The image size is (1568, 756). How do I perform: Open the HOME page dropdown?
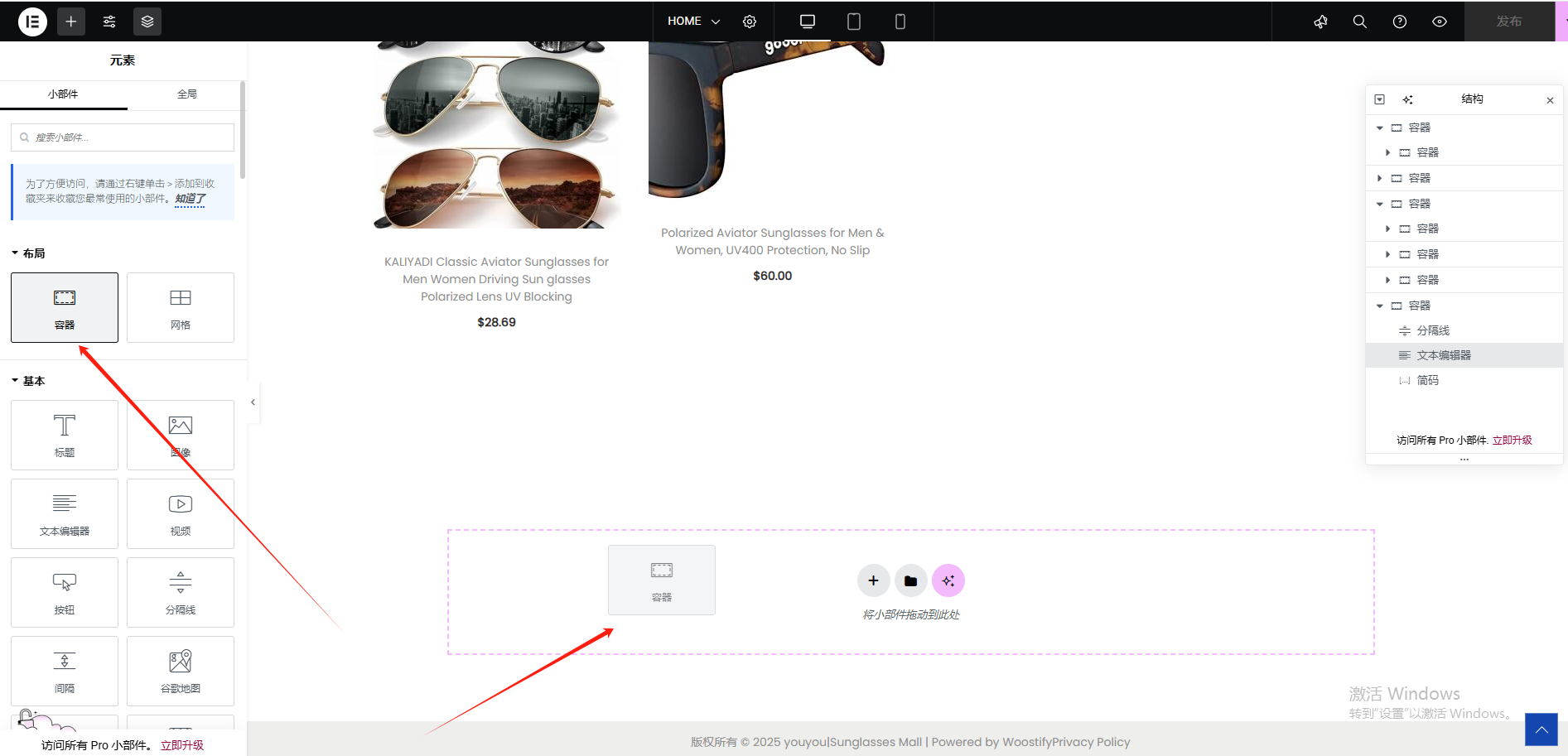pyautogui.click(x=693, y=22)
